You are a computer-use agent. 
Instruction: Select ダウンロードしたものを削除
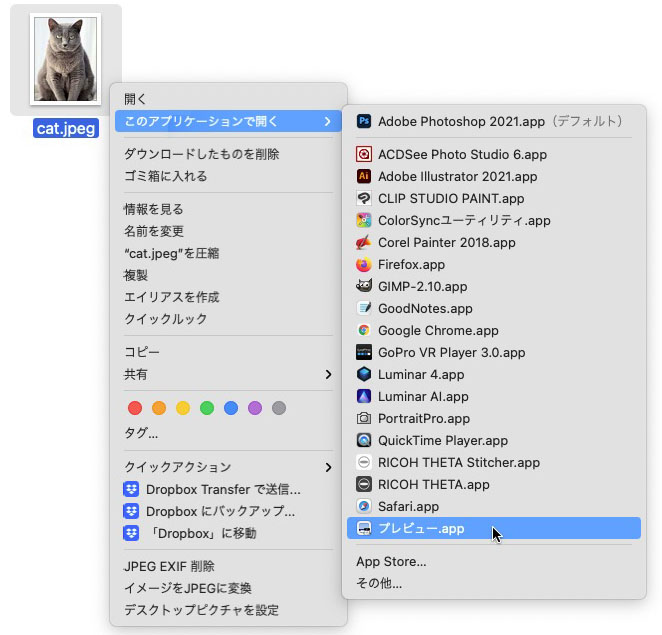pyautogui.click(x=201, y=154)
